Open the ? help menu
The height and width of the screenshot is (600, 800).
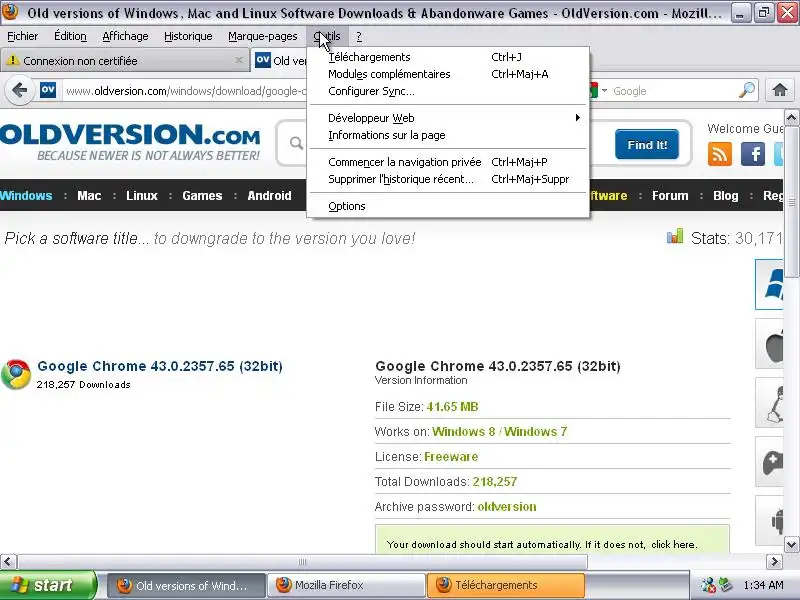[359, 36]
